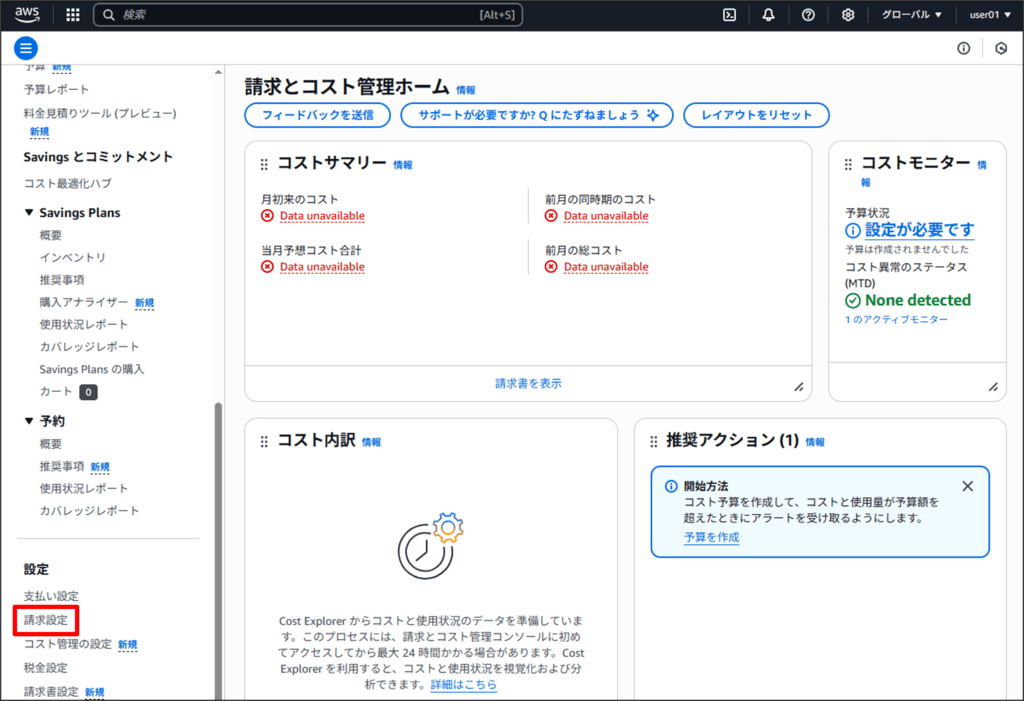
Task: Open the services grid menu icon
Action: pos(72,14)
